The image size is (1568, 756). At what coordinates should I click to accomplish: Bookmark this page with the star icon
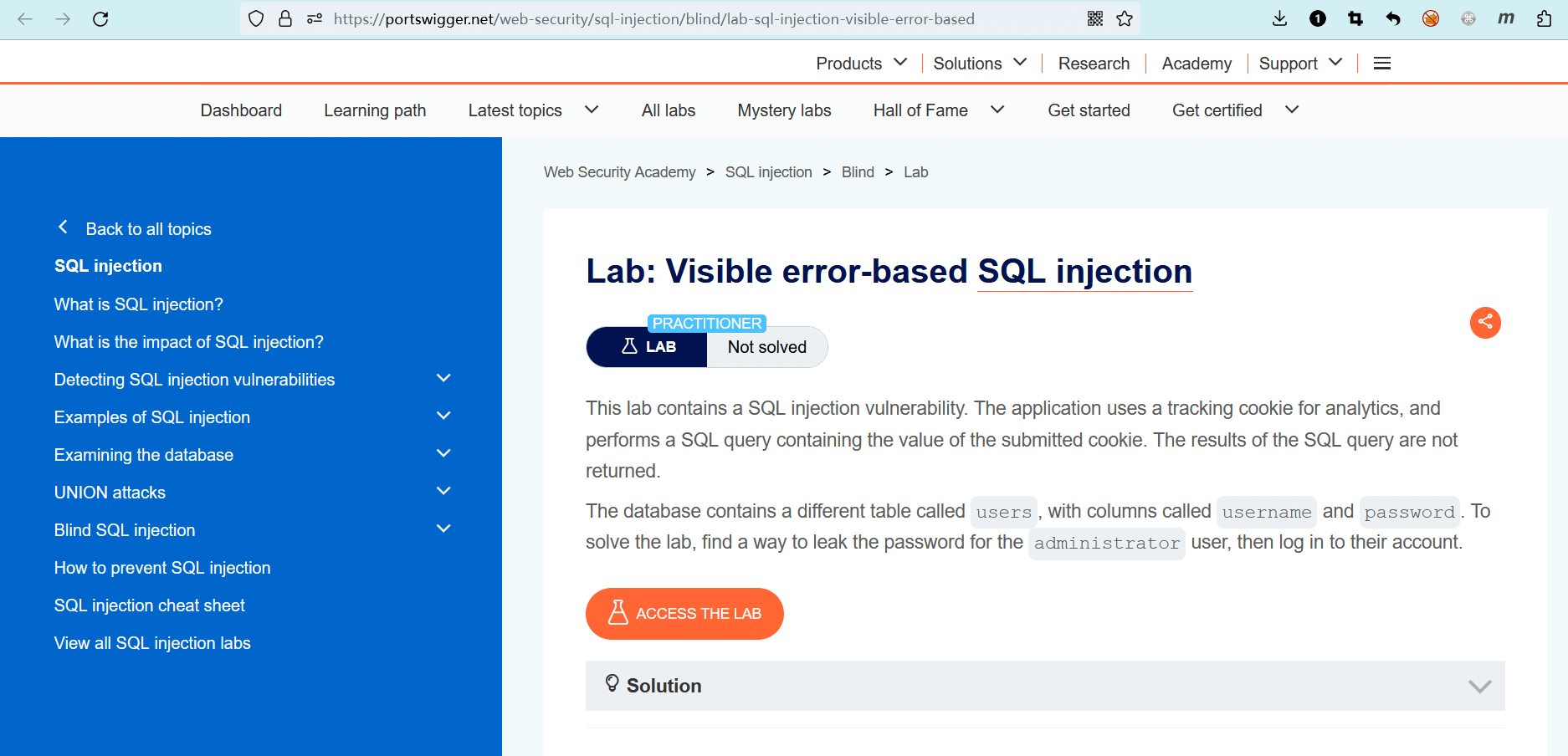1125,18
